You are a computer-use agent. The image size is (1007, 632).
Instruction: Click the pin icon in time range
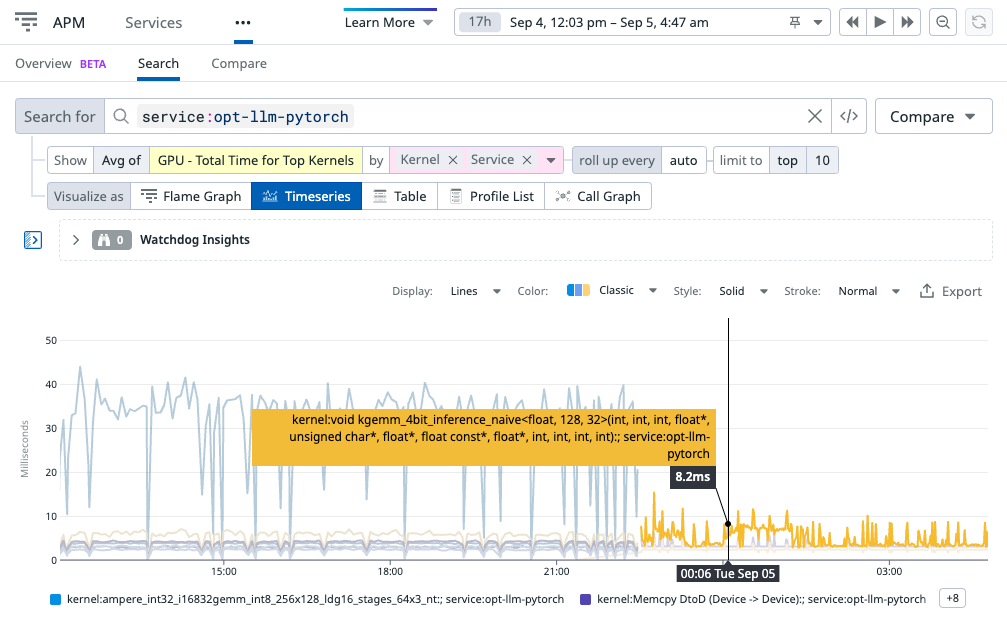pos(795,22)
